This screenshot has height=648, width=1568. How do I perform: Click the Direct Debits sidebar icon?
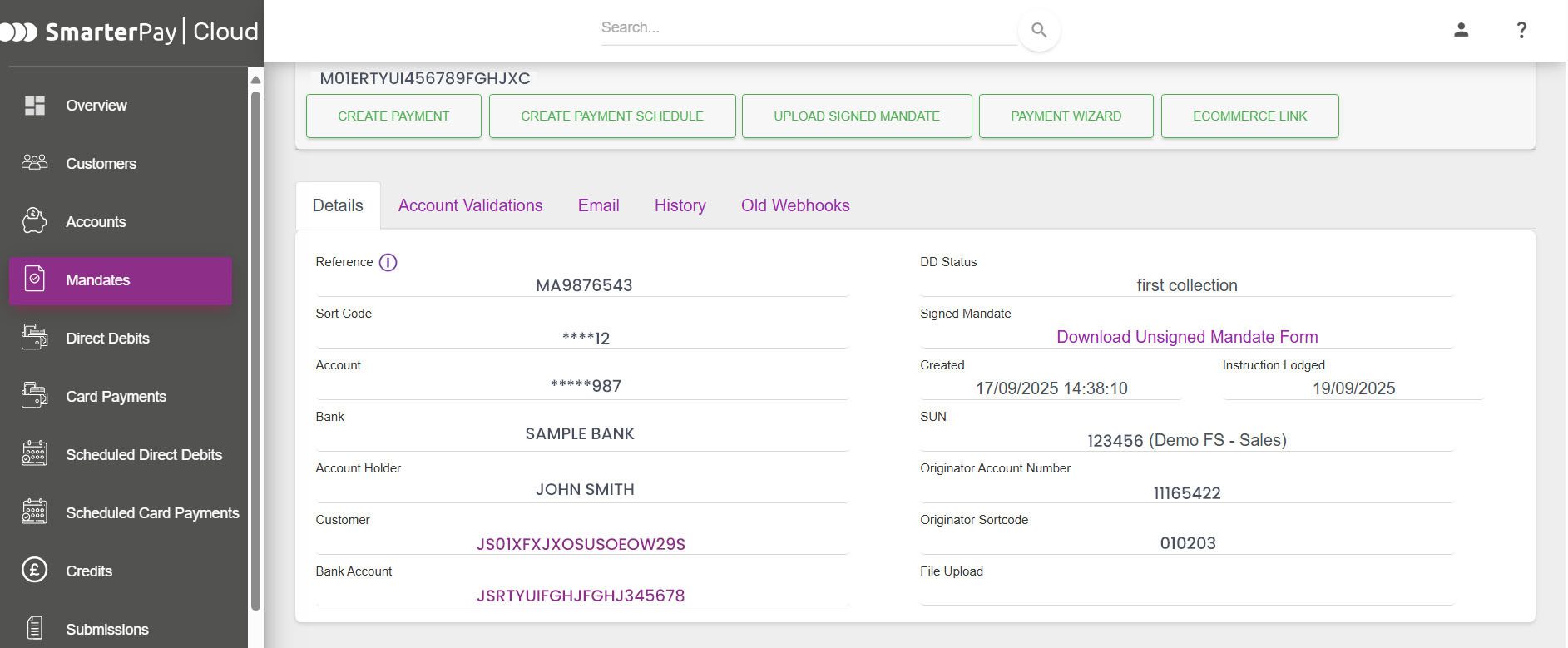(x=34, y=338)
